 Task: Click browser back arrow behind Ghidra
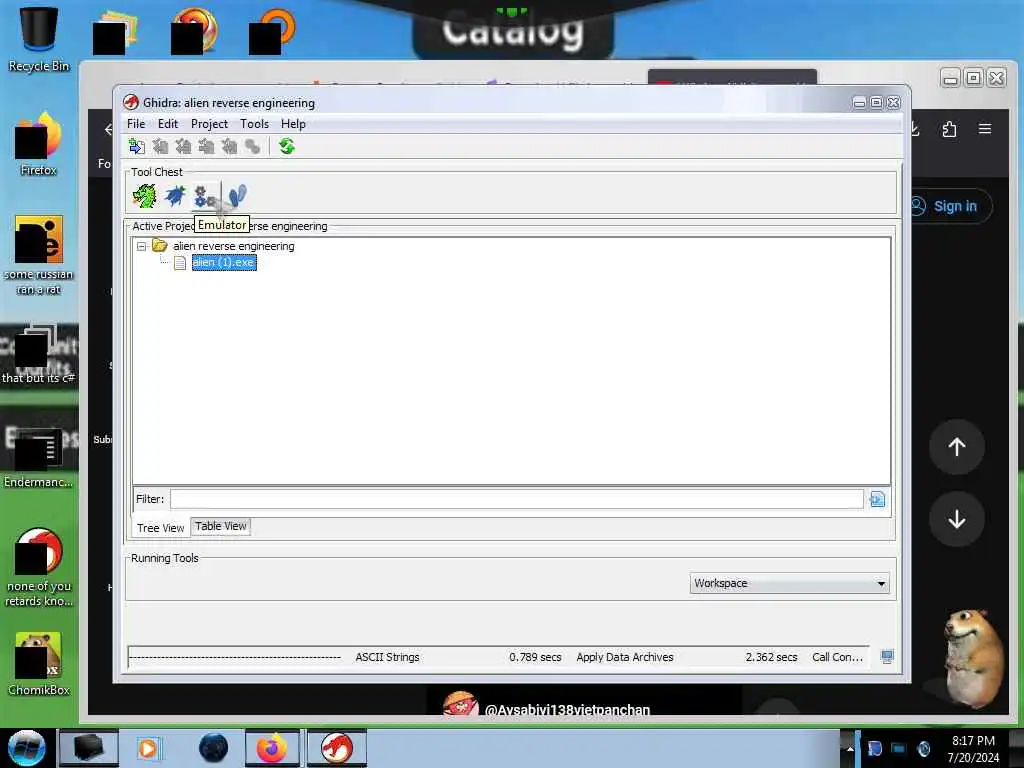click(x=108, y=129)
